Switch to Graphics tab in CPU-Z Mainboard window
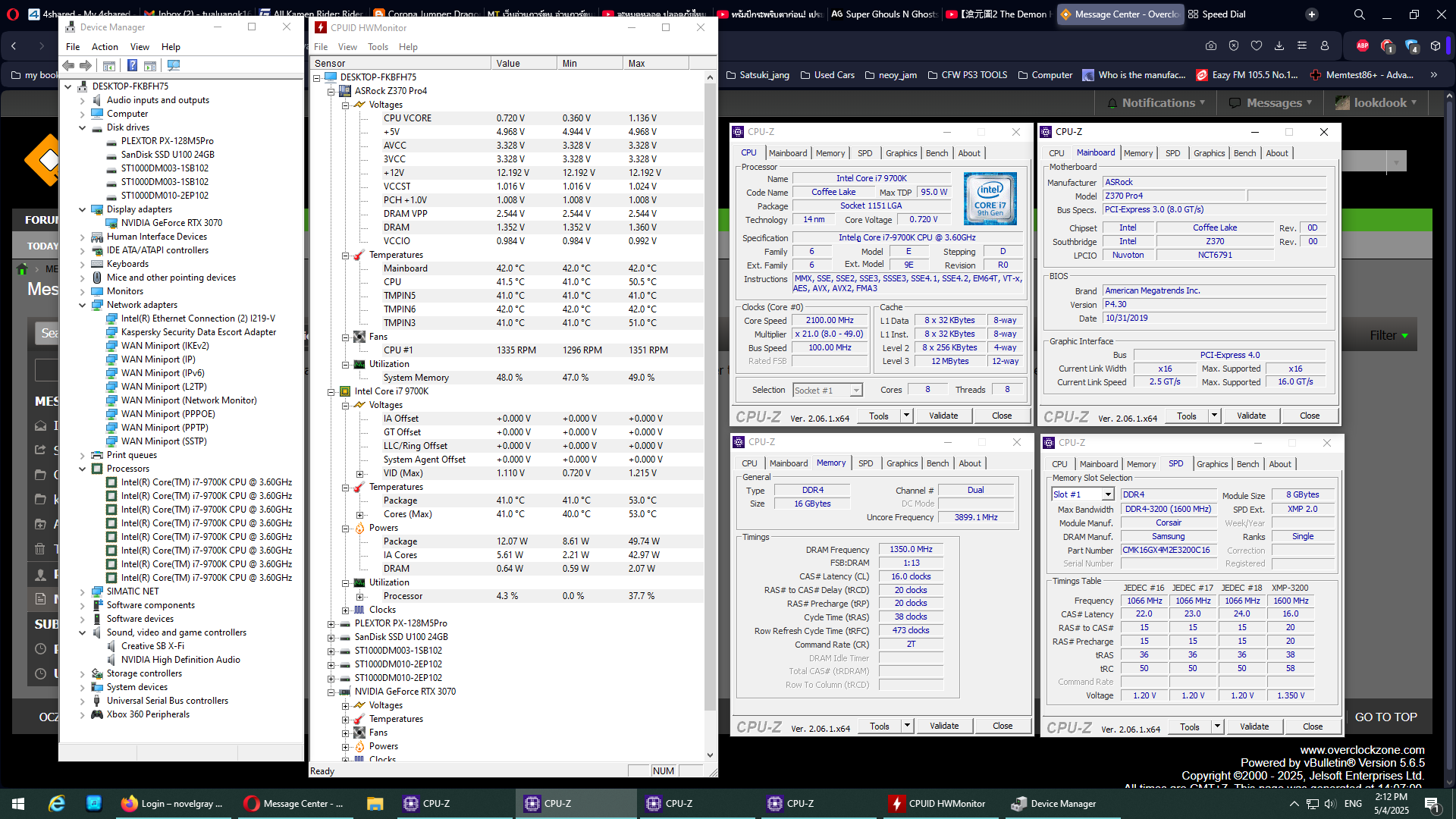 1209,153
